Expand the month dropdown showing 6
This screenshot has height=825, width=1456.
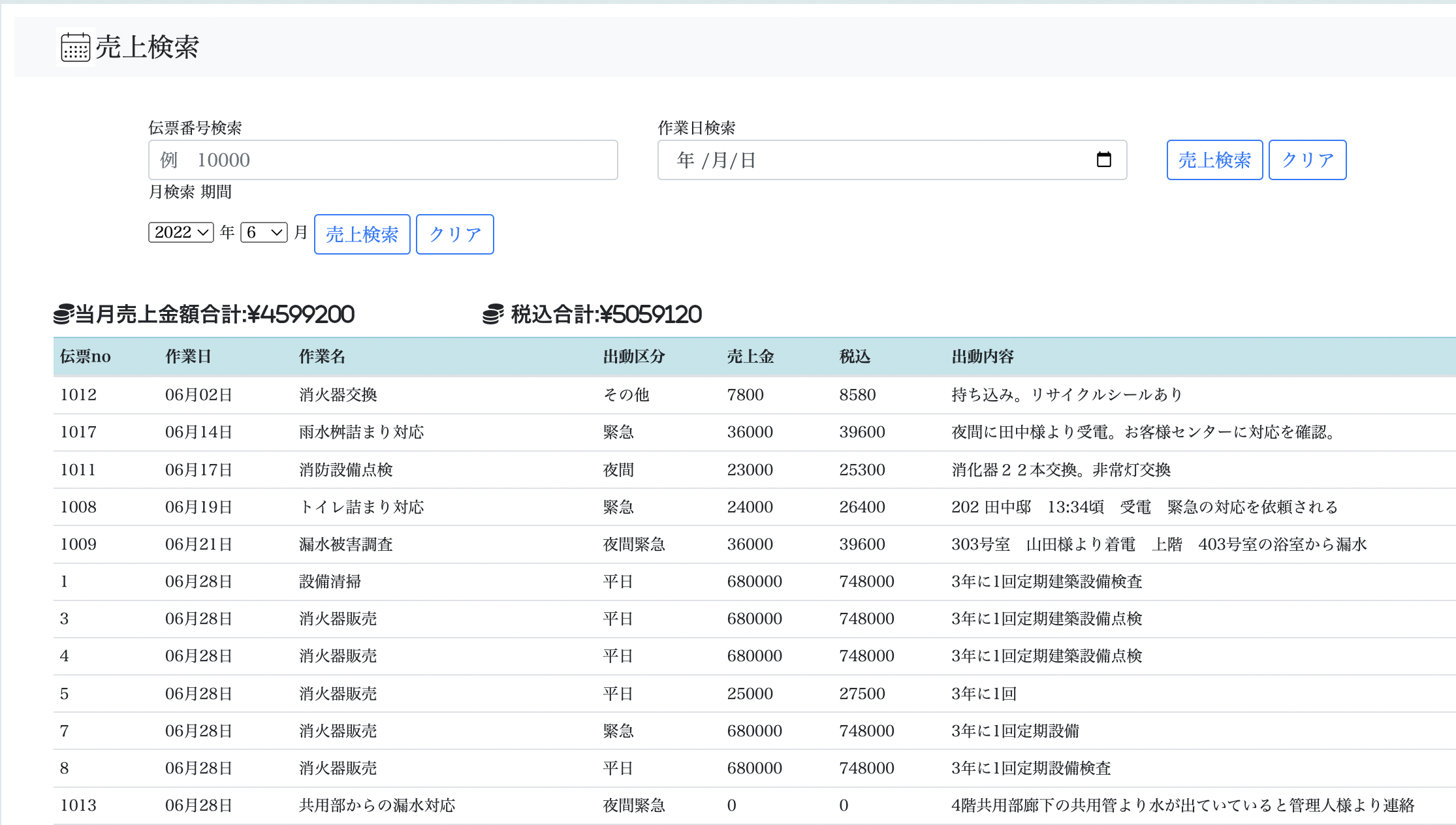coord(264,232)
